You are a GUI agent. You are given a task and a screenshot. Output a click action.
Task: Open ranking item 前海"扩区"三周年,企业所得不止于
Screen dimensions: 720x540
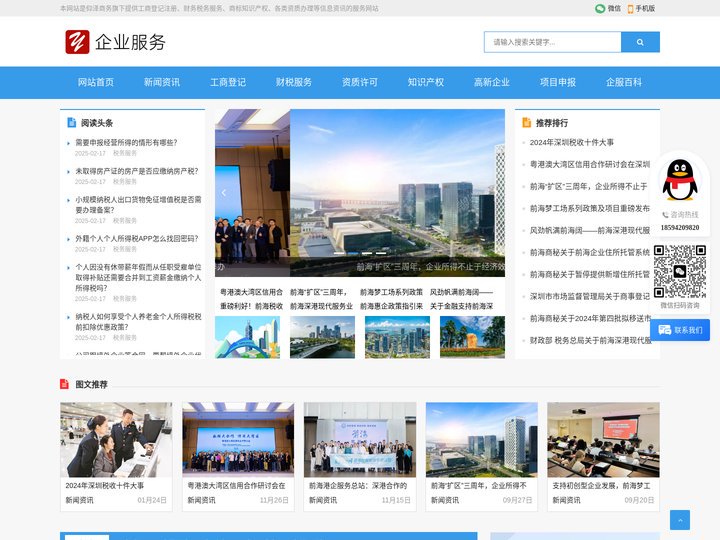pos(589,186)
